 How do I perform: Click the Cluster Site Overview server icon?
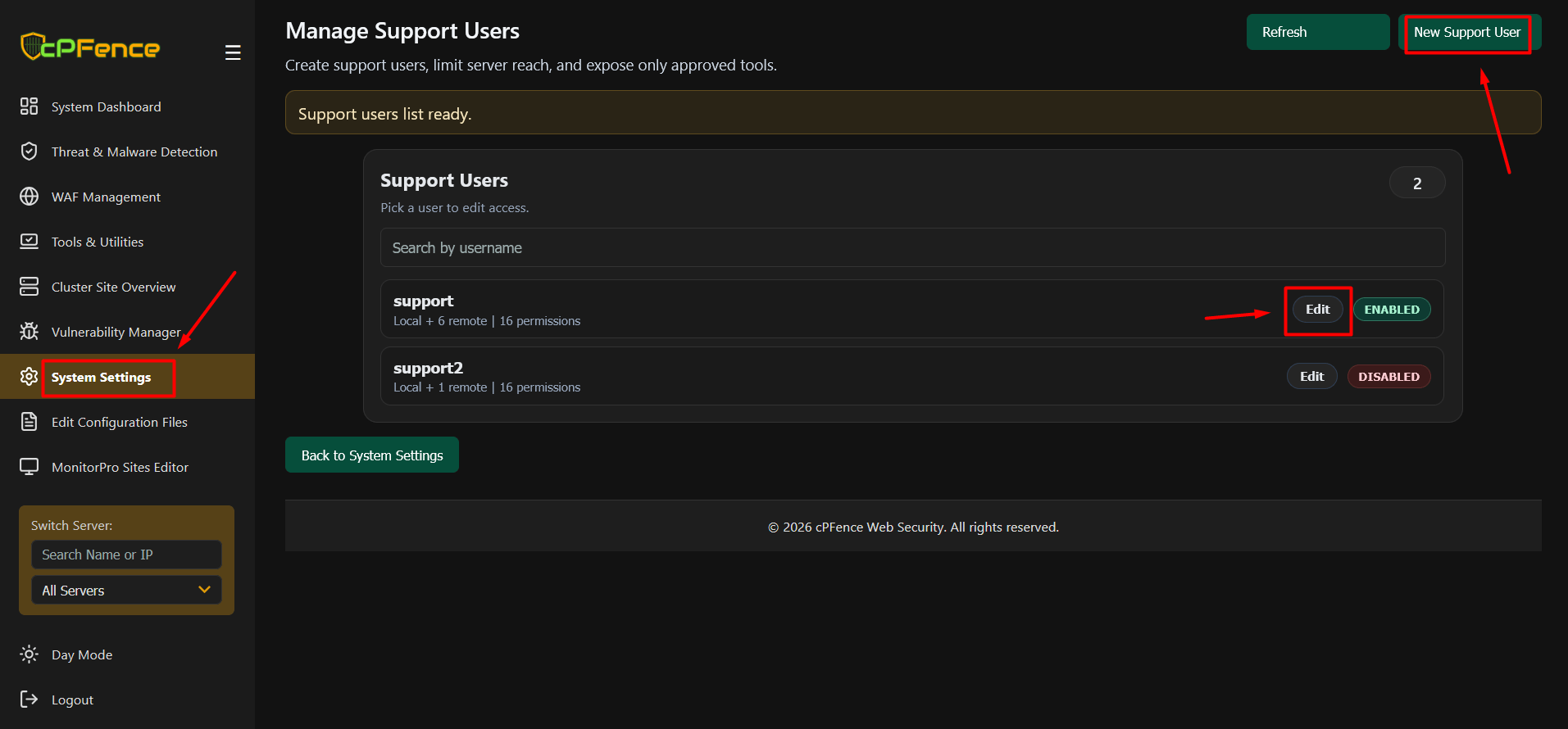pyautogui.click(x=30, y=287)
